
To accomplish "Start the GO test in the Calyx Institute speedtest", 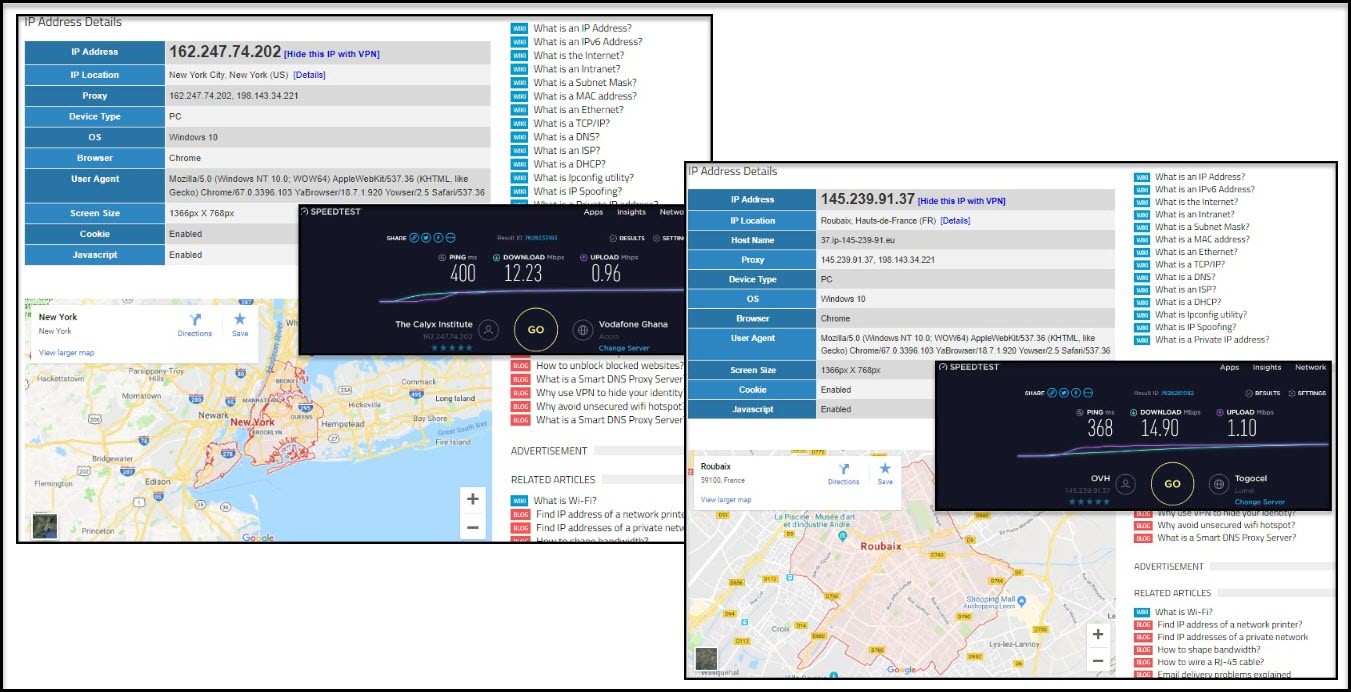I will point(536,329).
